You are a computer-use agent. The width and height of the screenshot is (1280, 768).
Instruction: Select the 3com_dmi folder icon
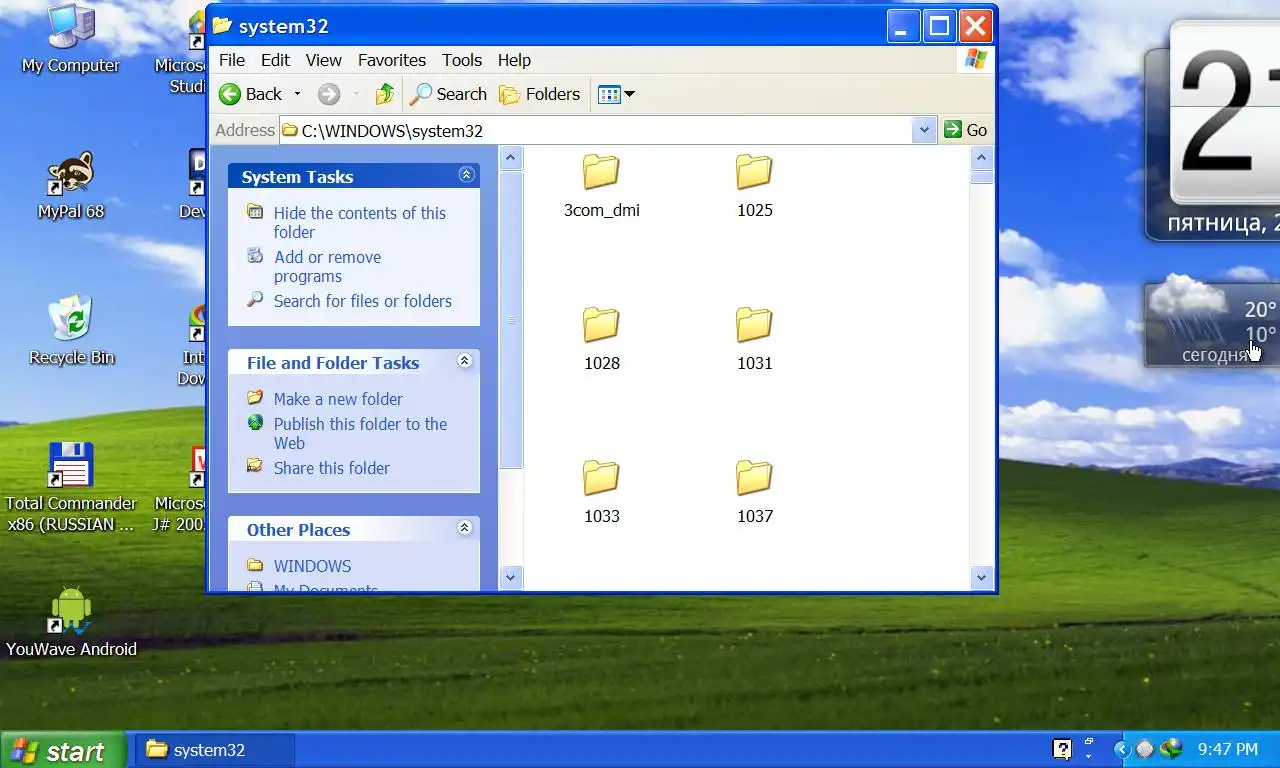pyautogui.click(x=601, y=173)
